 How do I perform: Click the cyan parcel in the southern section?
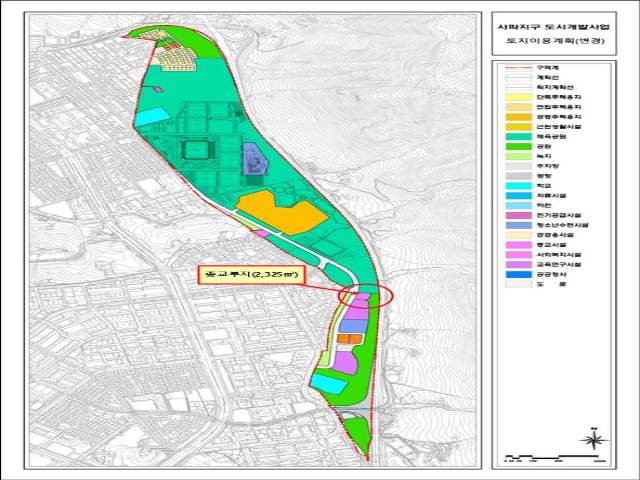click(327, 383)
